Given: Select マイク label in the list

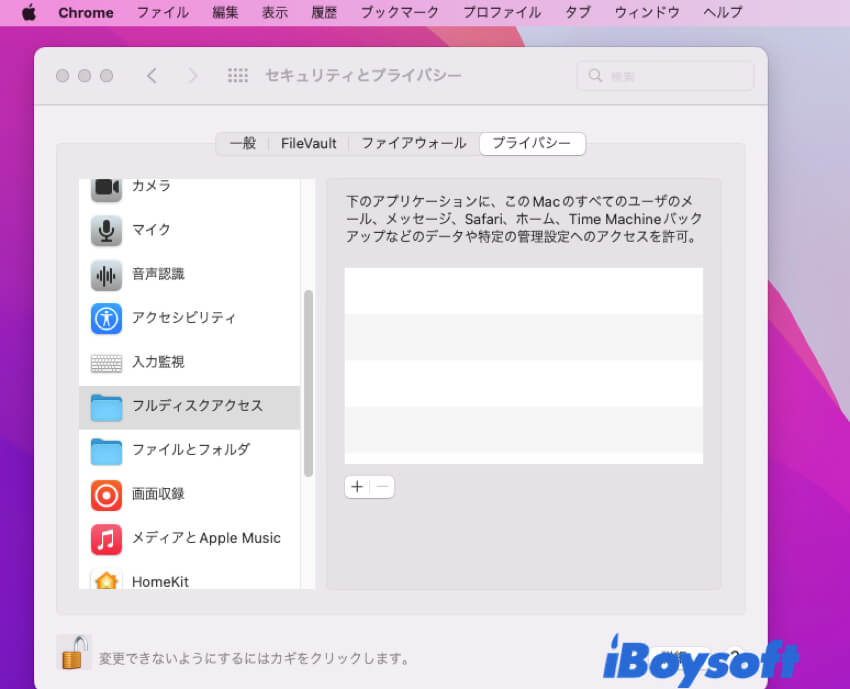Looking at the screenshot, I should click(x=151, y=229).
